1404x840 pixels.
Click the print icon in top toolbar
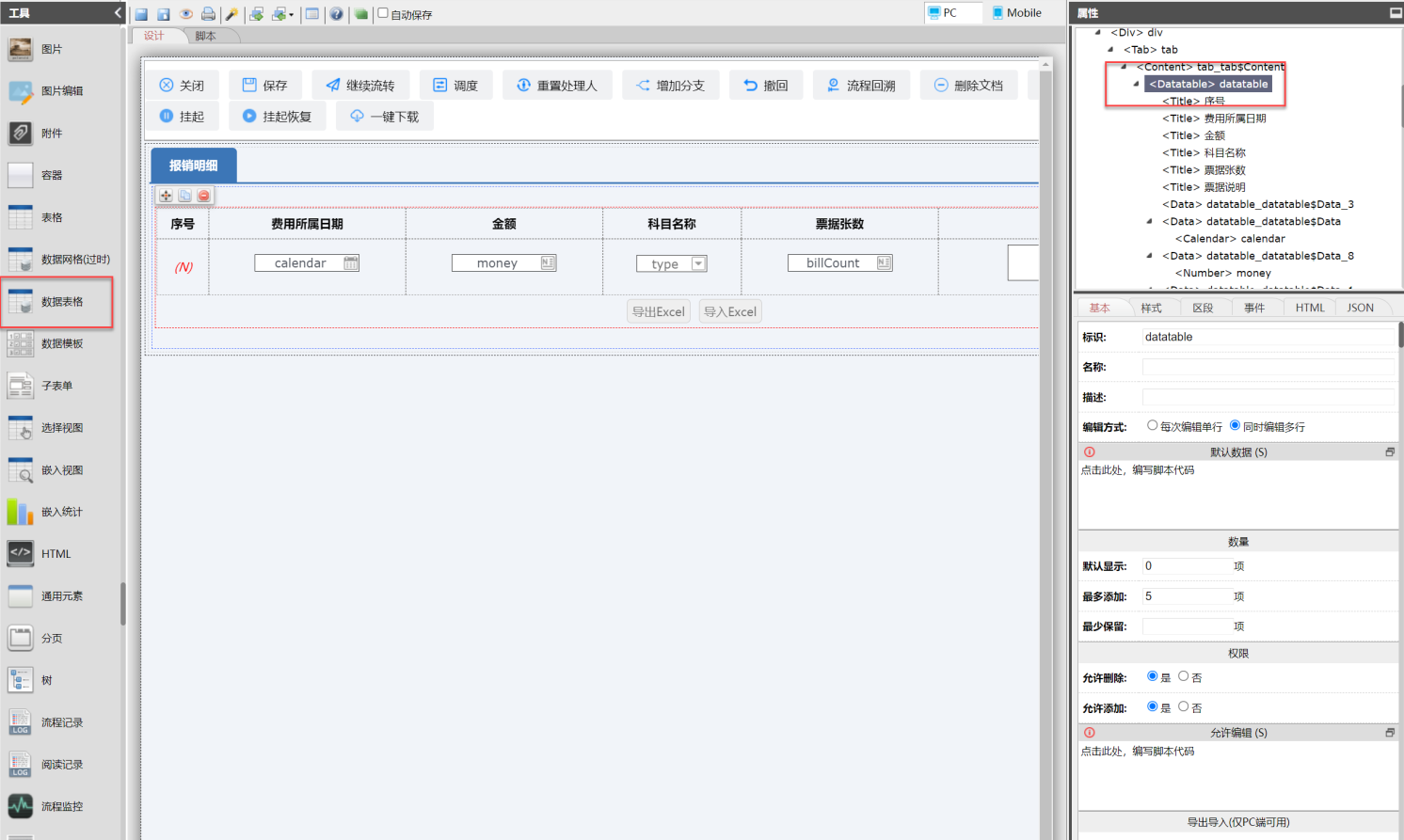[x=208, y=14]
